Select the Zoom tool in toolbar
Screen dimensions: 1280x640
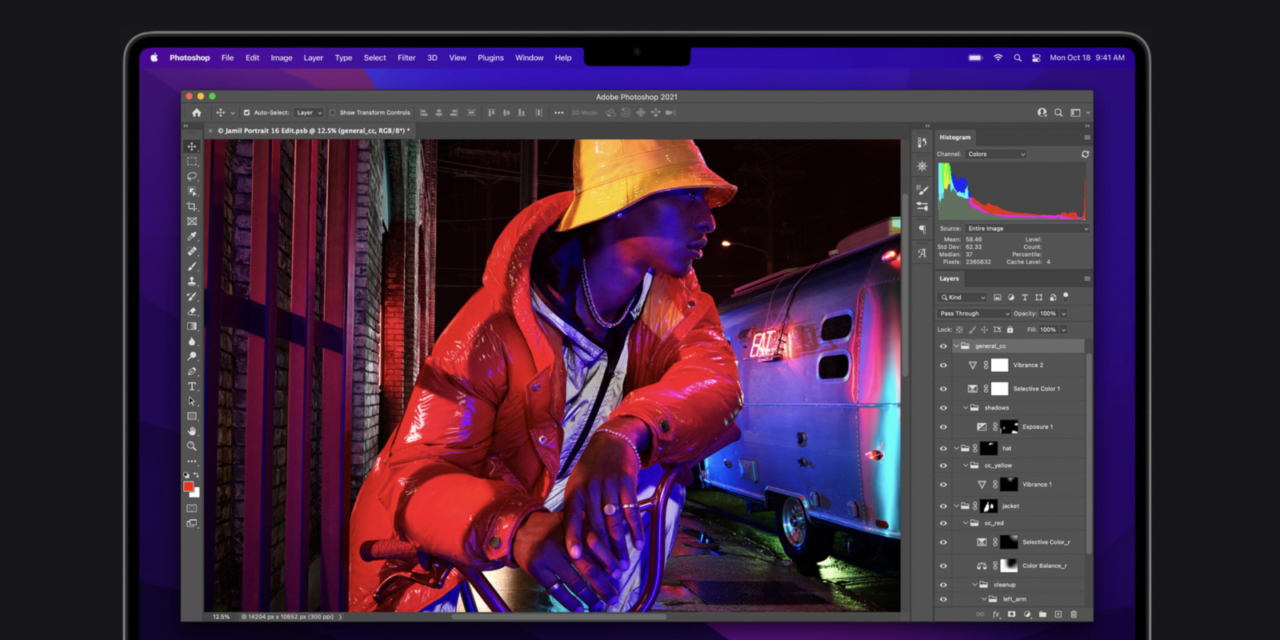192,446
